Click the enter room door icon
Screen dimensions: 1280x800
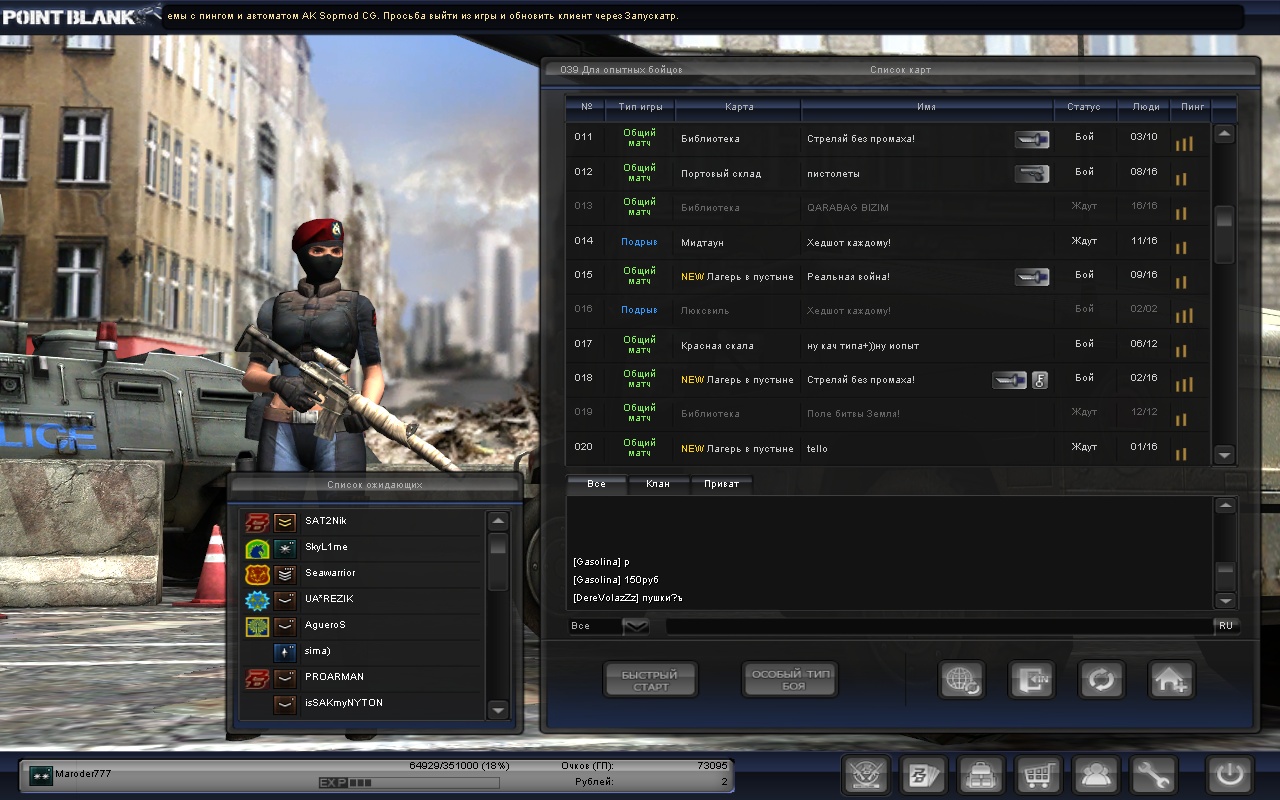[1032, 680]
